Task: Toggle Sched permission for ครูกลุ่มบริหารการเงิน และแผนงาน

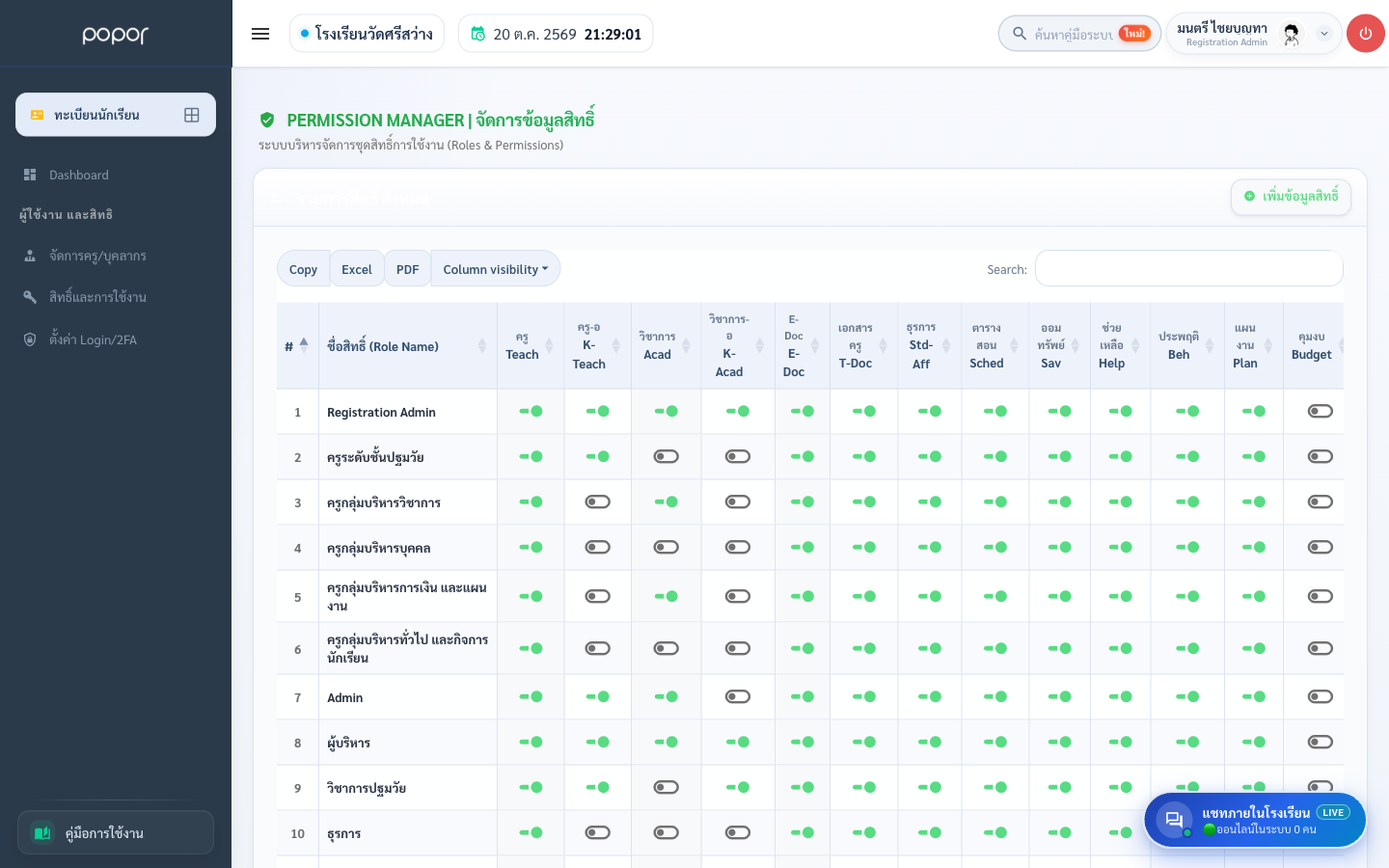Action: click(x=994, y=596)
